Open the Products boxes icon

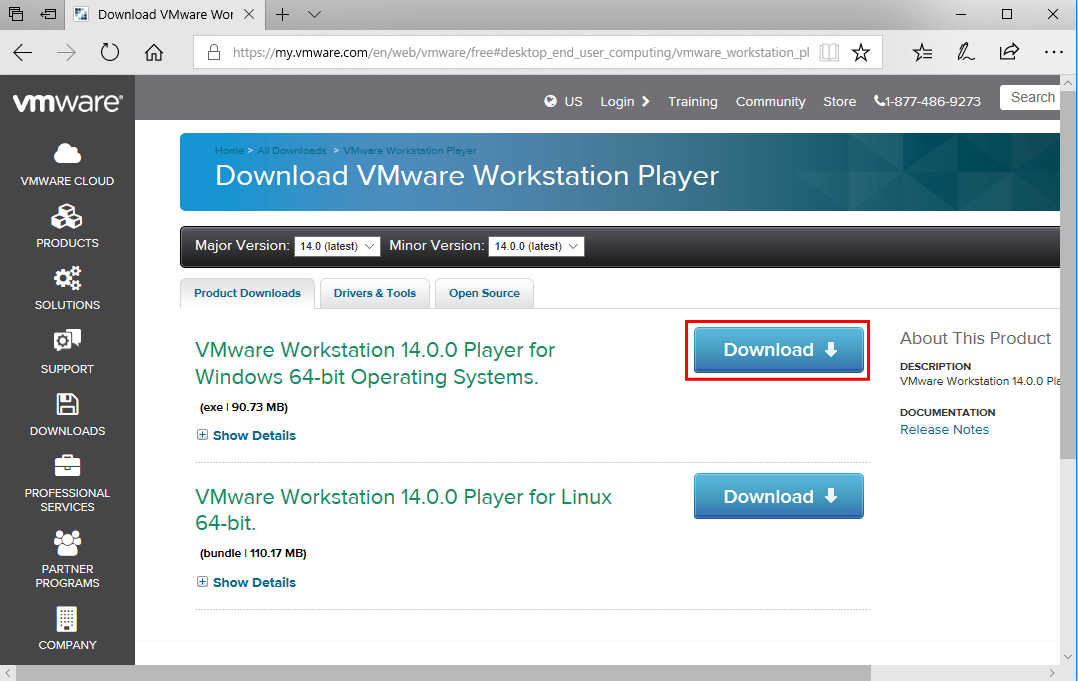[x=67, y=216]
